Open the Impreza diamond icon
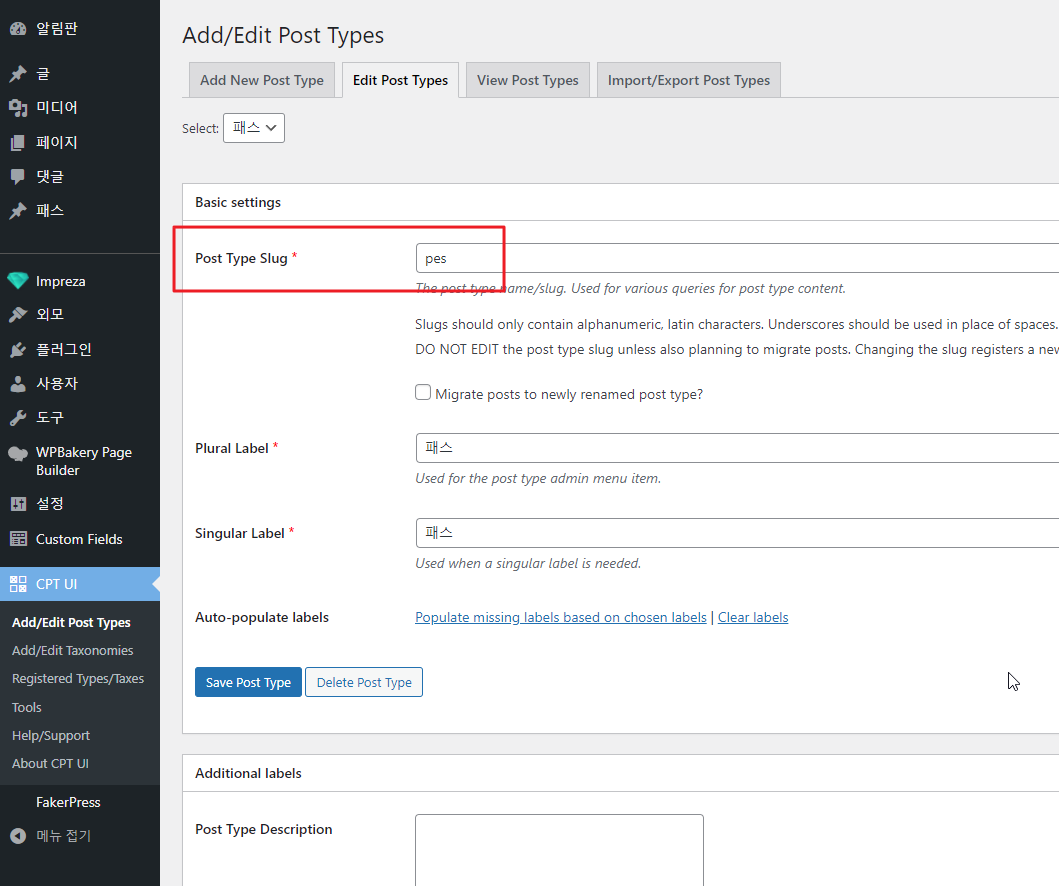 click(18, 281)
